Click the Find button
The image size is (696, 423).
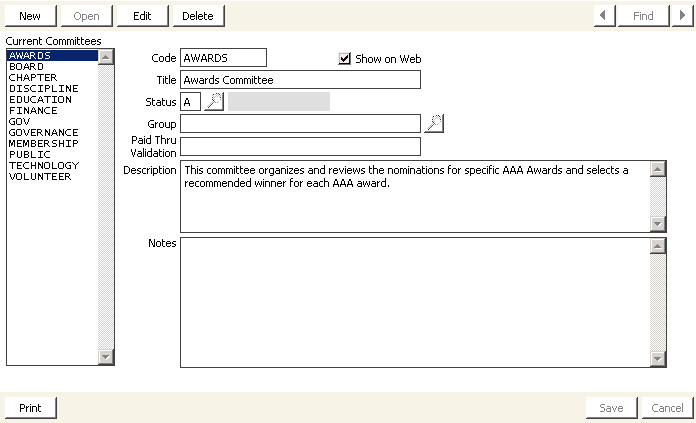[x=643, y=16]
